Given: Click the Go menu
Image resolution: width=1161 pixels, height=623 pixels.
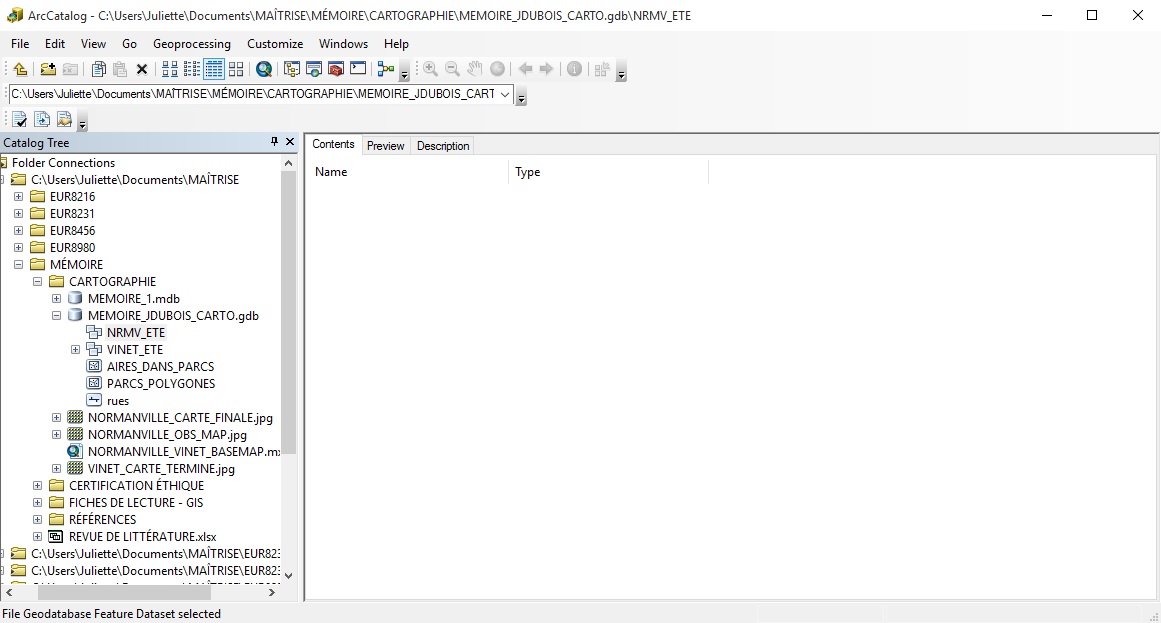Looking at the screenshot, I should point(129,44).
